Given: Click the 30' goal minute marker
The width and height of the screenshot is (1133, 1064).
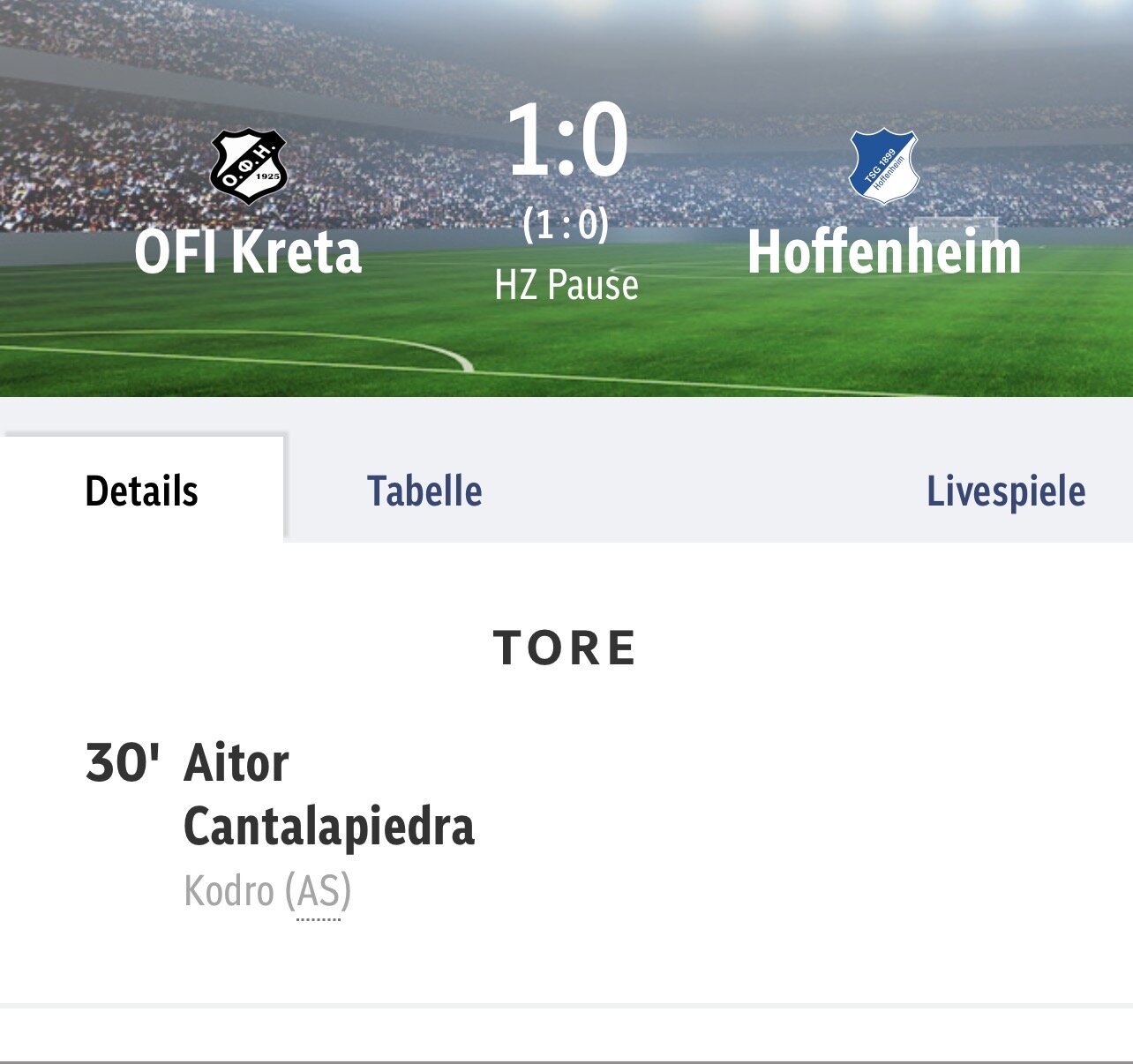Looking at the screenshot, I should pyautogui.click(x=123, y=762).
